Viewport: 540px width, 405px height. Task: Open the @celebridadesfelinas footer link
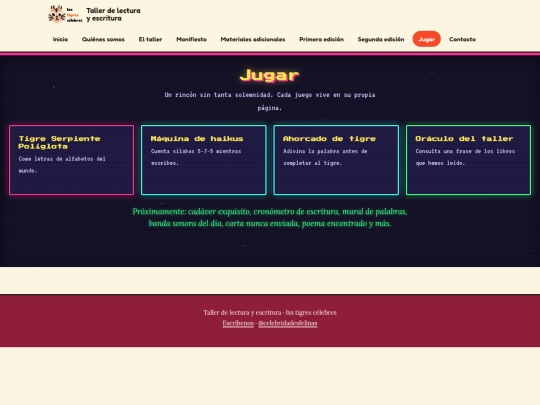click(x=288, y=323)
